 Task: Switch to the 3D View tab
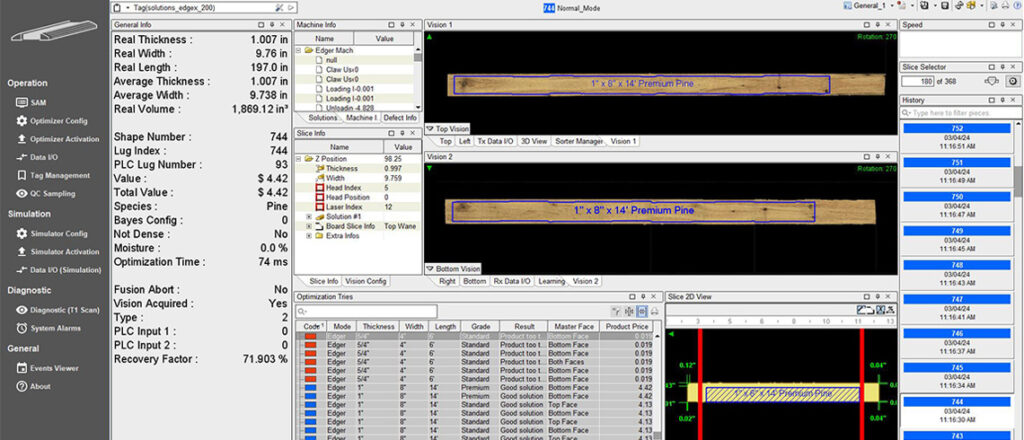click(x=535, y=142)
